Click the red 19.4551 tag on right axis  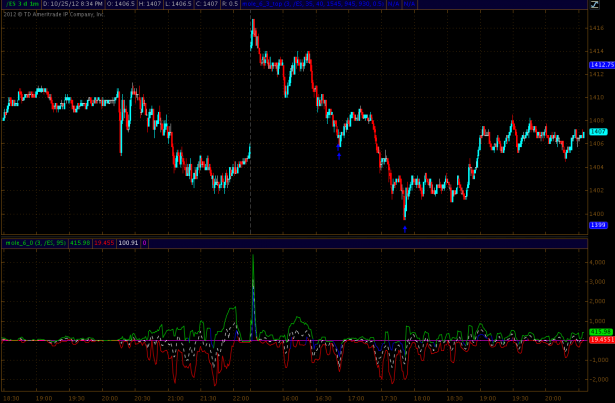600,340
